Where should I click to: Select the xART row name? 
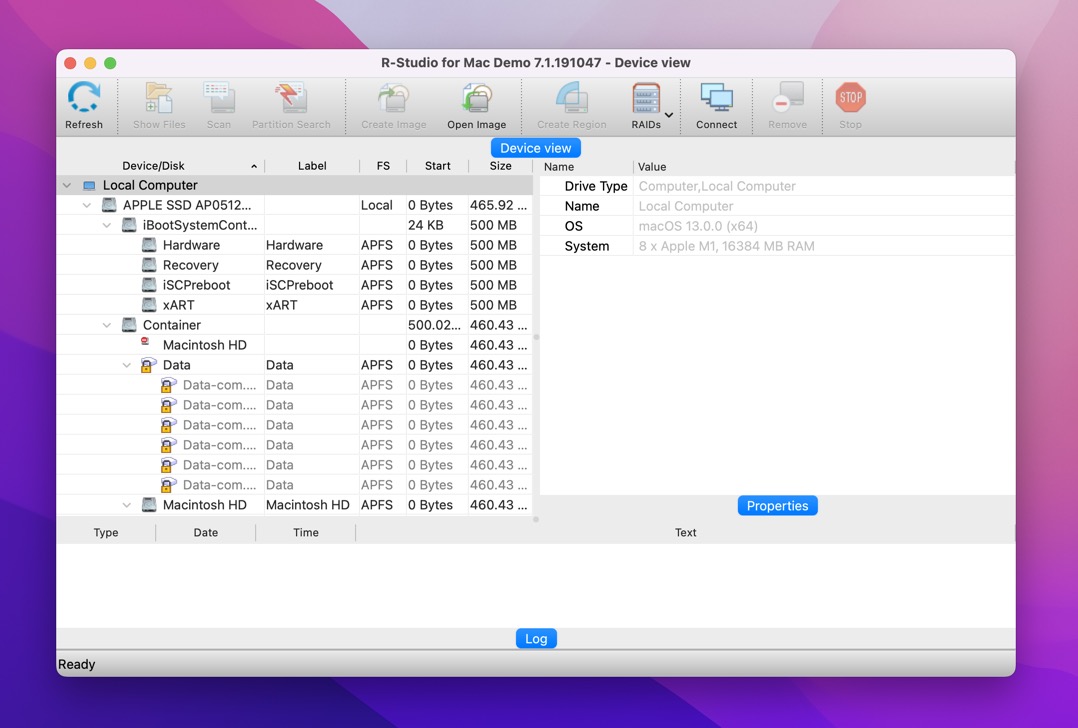(x=179, y=305)
